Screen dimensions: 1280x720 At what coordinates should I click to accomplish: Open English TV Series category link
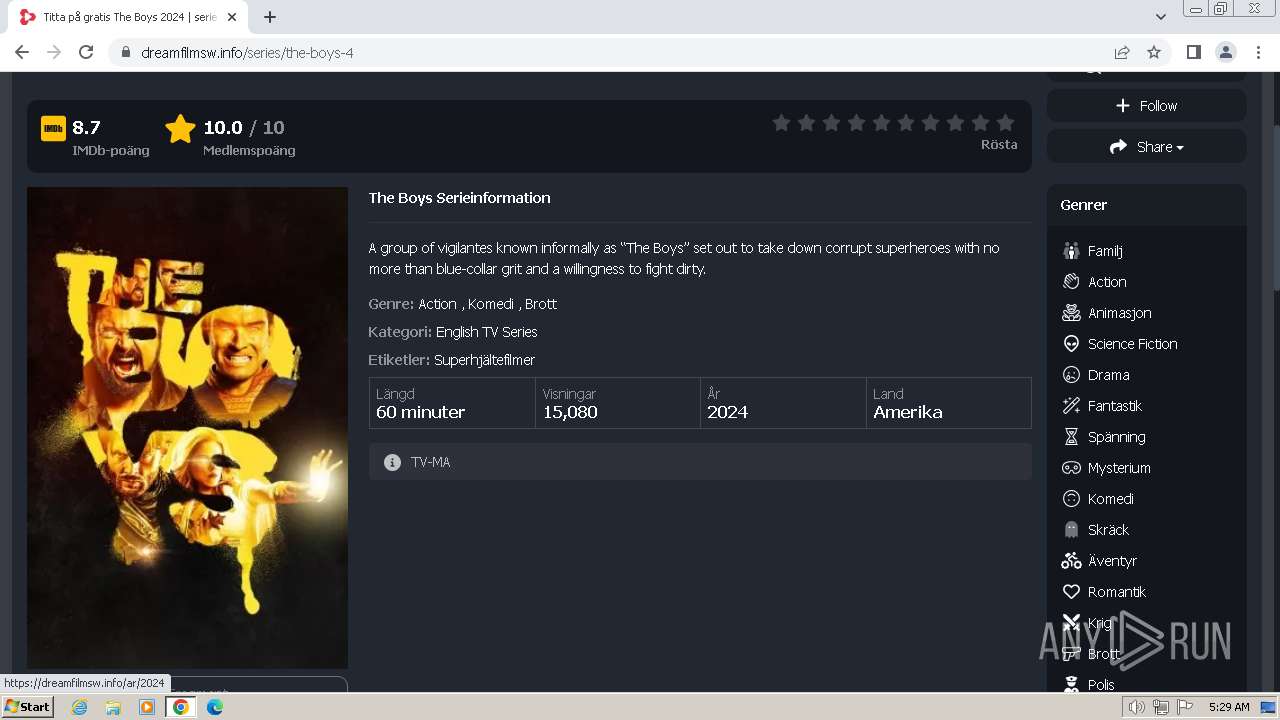click(x=487, y=332)
